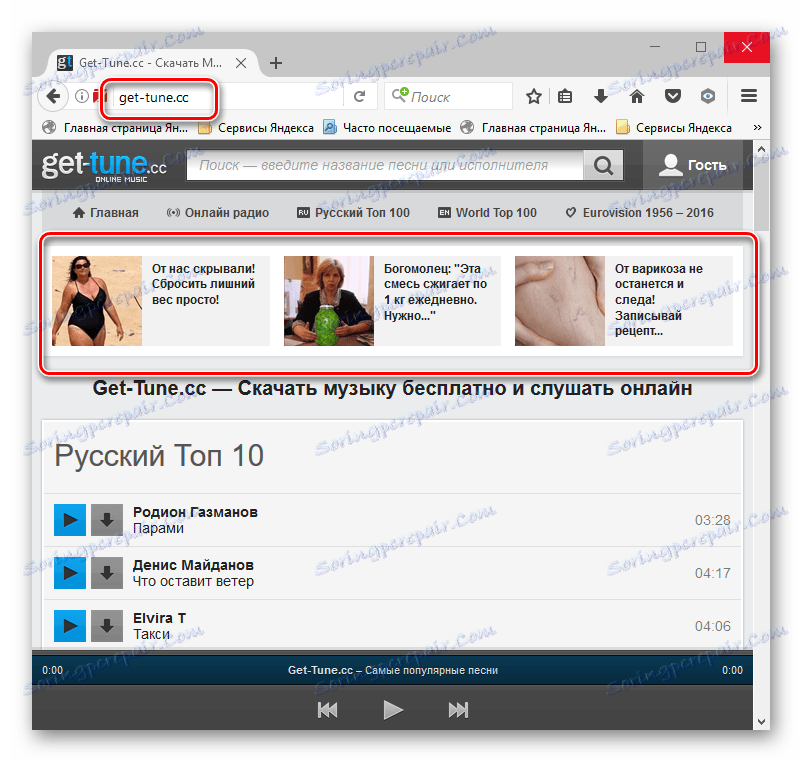Open ad link 'Богомолец: Эта смесь'
The image size is (802, 762).
[435, 292]
